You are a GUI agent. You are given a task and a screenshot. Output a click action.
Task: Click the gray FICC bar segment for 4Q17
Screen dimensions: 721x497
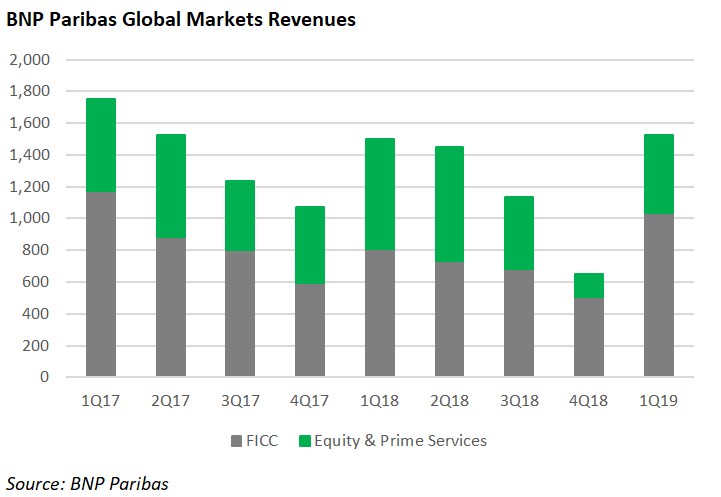(x=310, y=330)
